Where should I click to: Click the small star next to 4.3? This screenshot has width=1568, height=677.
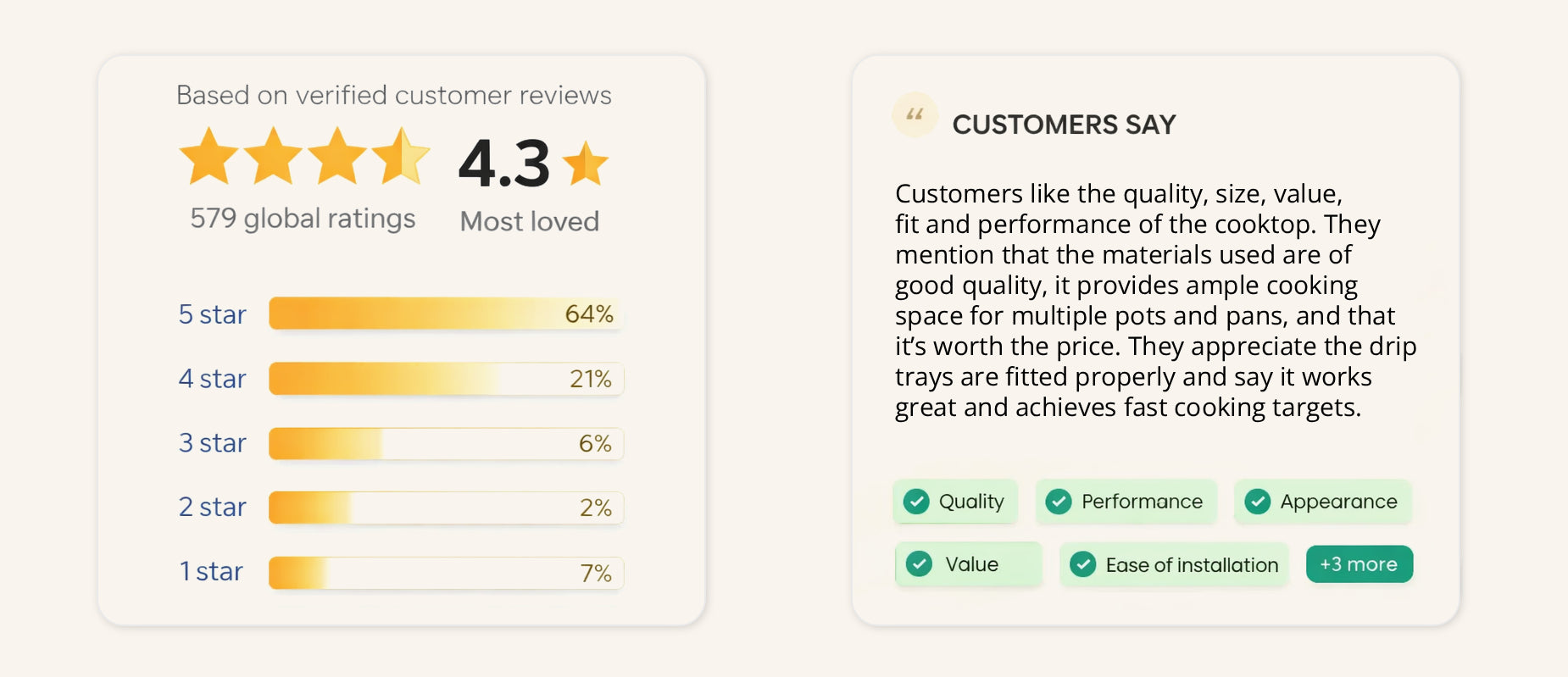[585, 164]
